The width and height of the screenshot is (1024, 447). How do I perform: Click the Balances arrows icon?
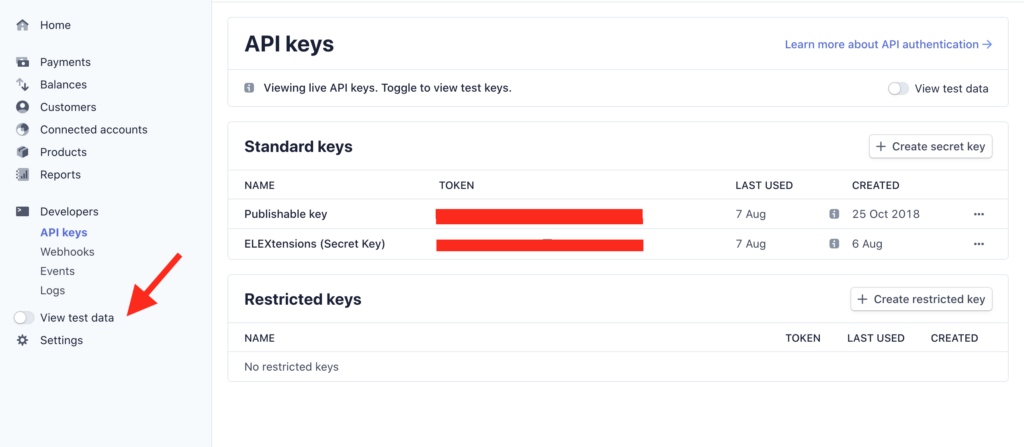pyautogui.click(x=23, y=85)
